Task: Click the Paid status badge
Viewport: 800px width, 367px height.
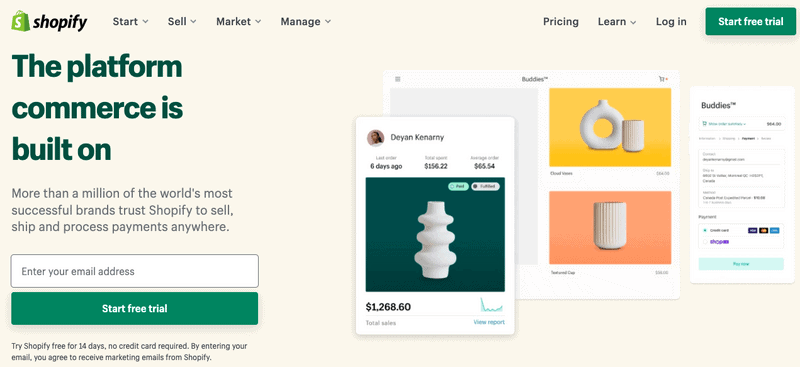Action: point(458,186)
